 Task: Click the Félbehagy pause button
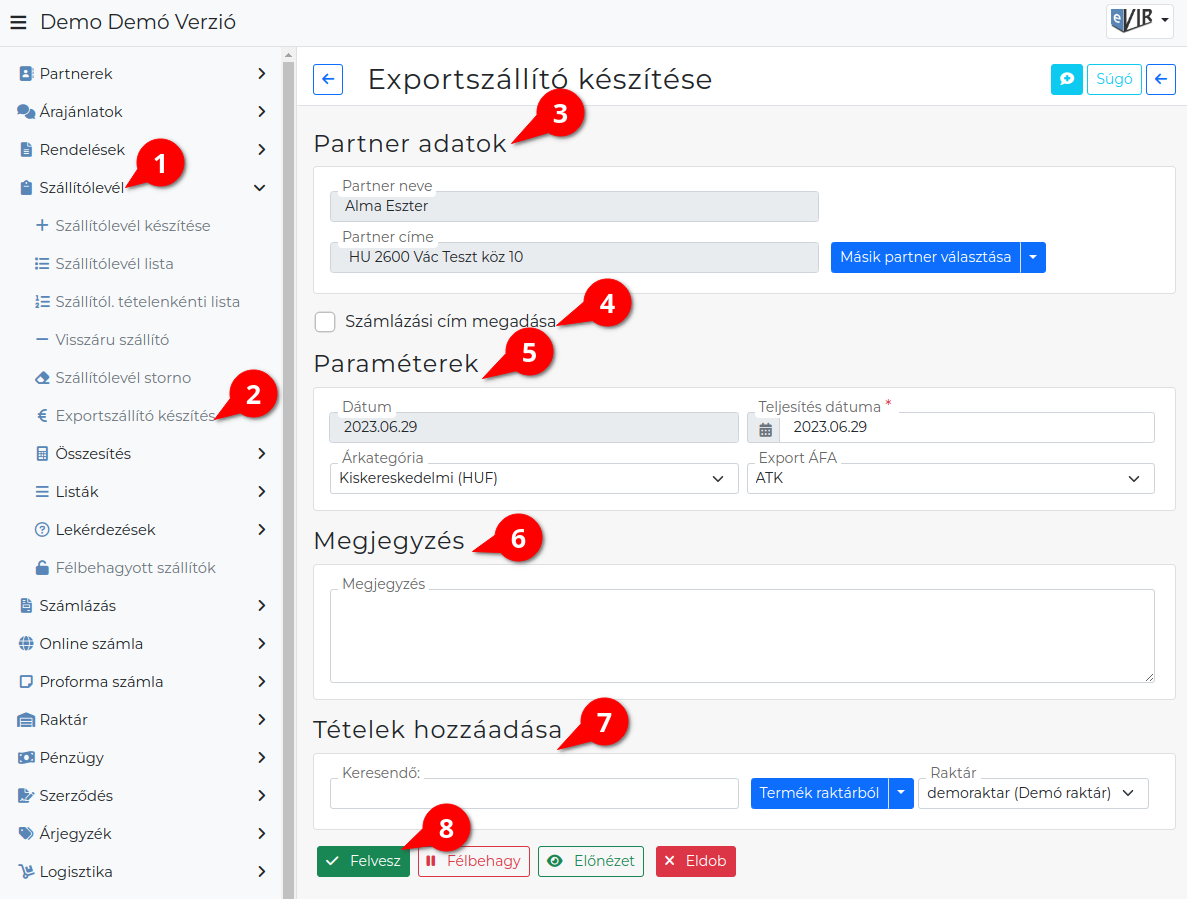[474, 861]
